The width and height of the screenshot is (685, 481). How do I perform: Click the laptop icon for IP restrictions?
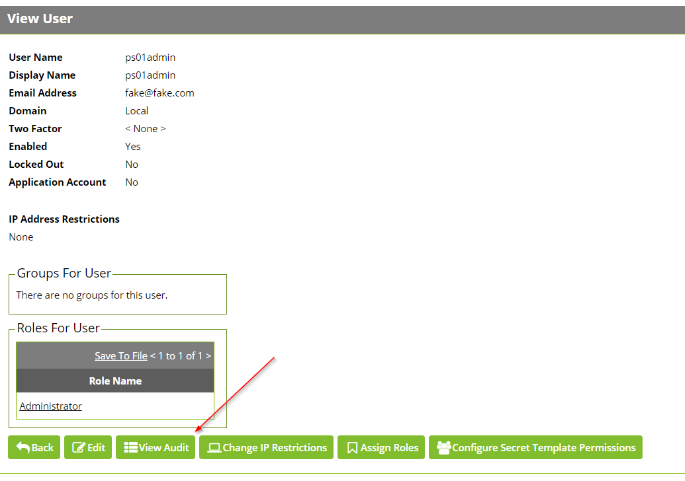[213, 448]
